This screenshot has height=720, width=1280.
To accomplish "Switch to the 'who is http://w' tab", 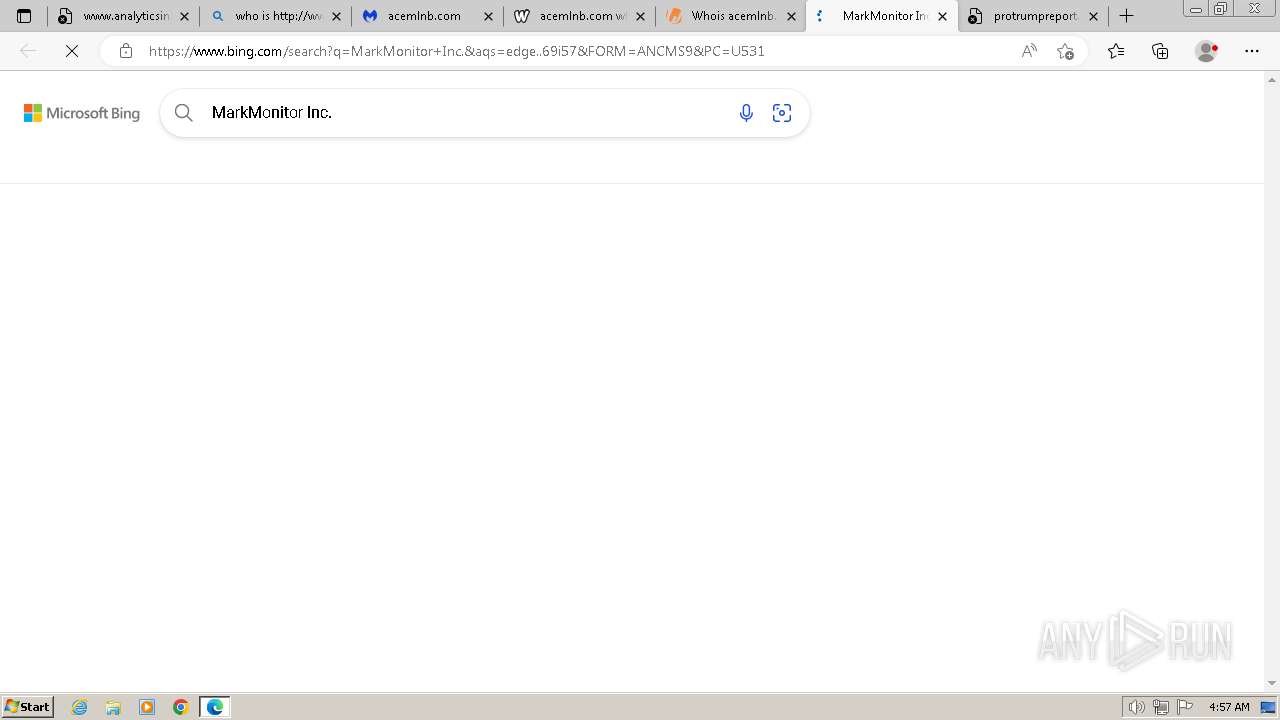I will click(275, 16).
